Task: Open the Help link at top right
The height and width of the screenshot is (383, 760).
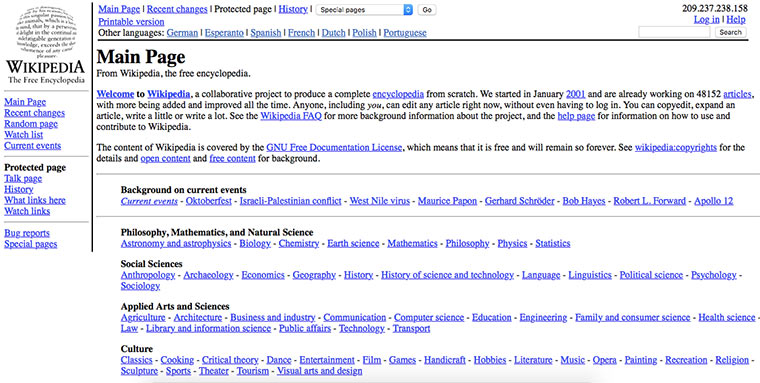Action: click(x=736, y=19)
